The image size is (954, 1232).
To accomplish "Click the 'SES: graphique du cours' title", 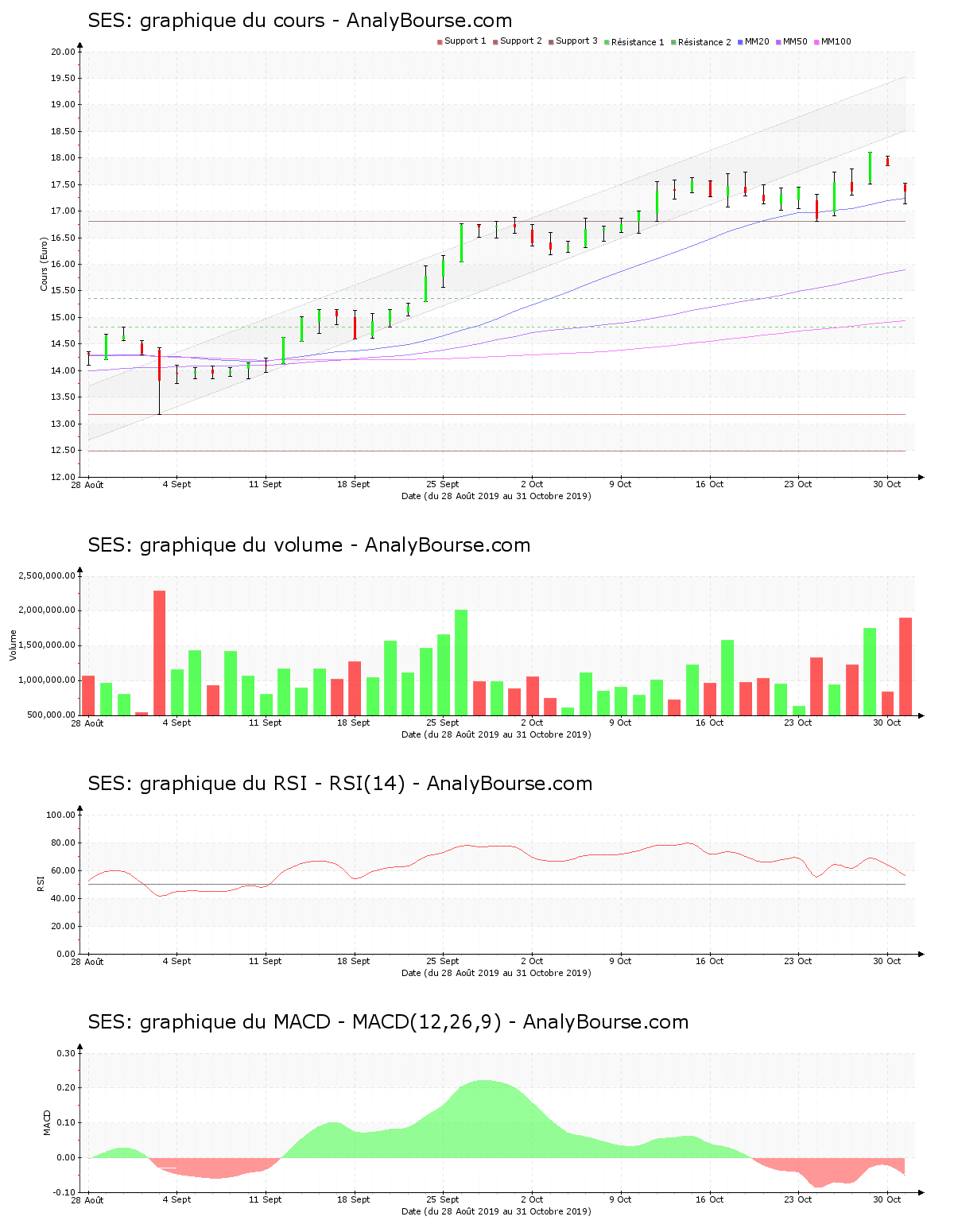I will 300,21.
